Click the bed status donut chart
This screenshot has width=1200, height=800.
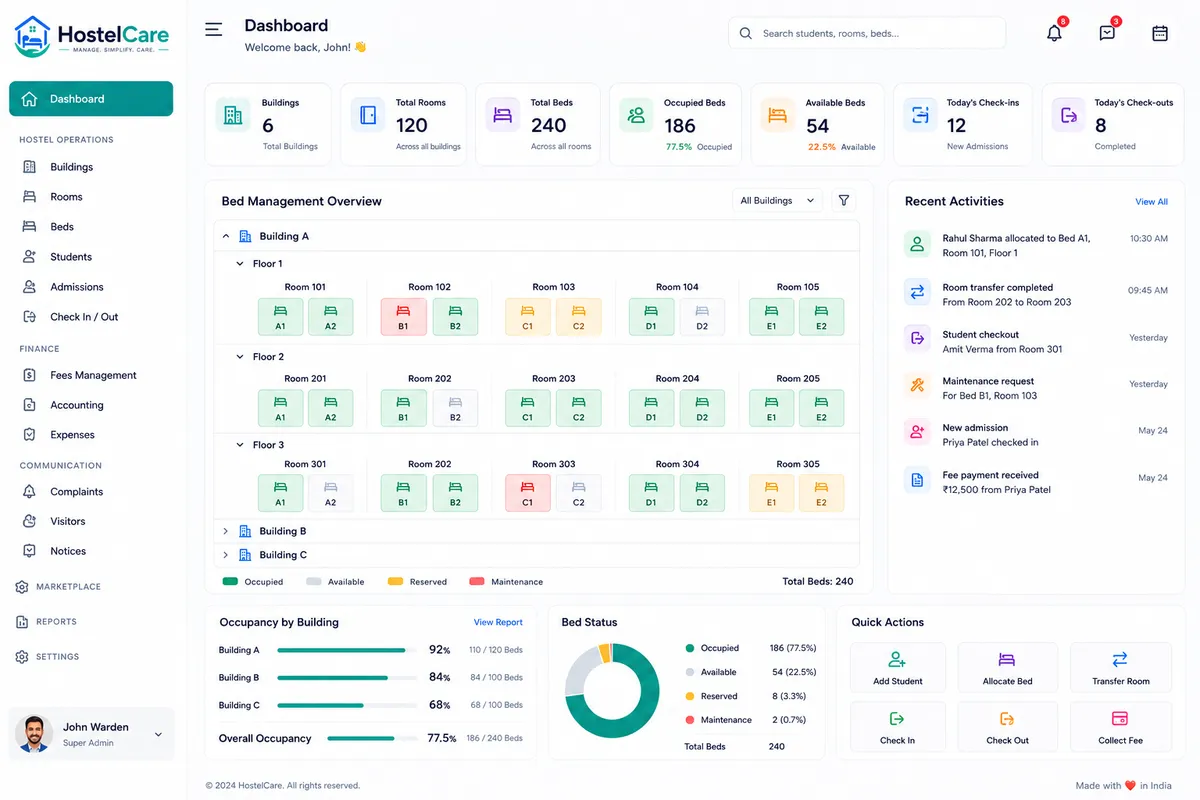[612, 690]
